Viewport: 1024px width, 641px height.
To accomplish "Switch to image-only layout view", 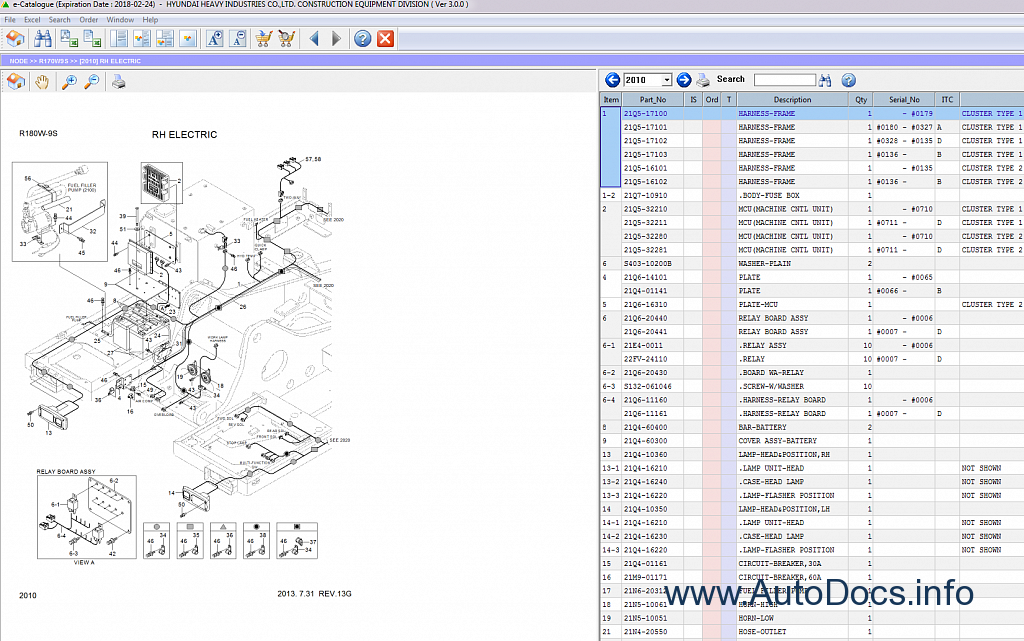I will [188, 39].
